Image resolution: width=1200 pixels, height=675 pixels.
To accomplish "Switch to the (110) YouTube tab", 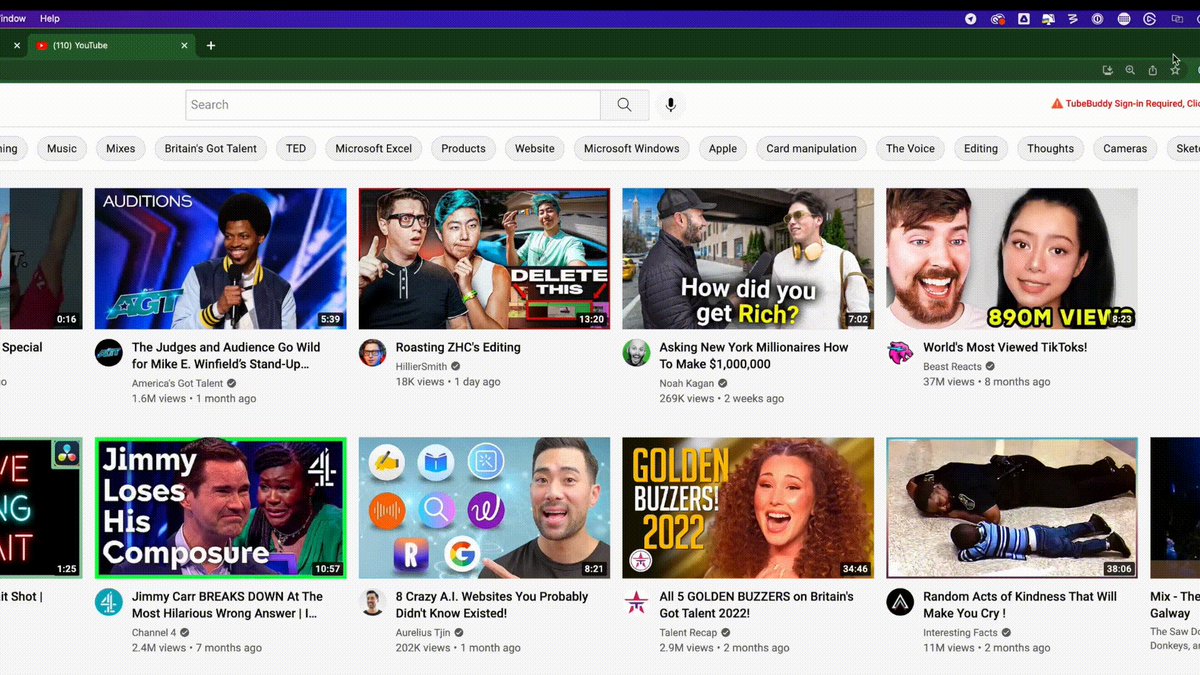I will 110,45.
